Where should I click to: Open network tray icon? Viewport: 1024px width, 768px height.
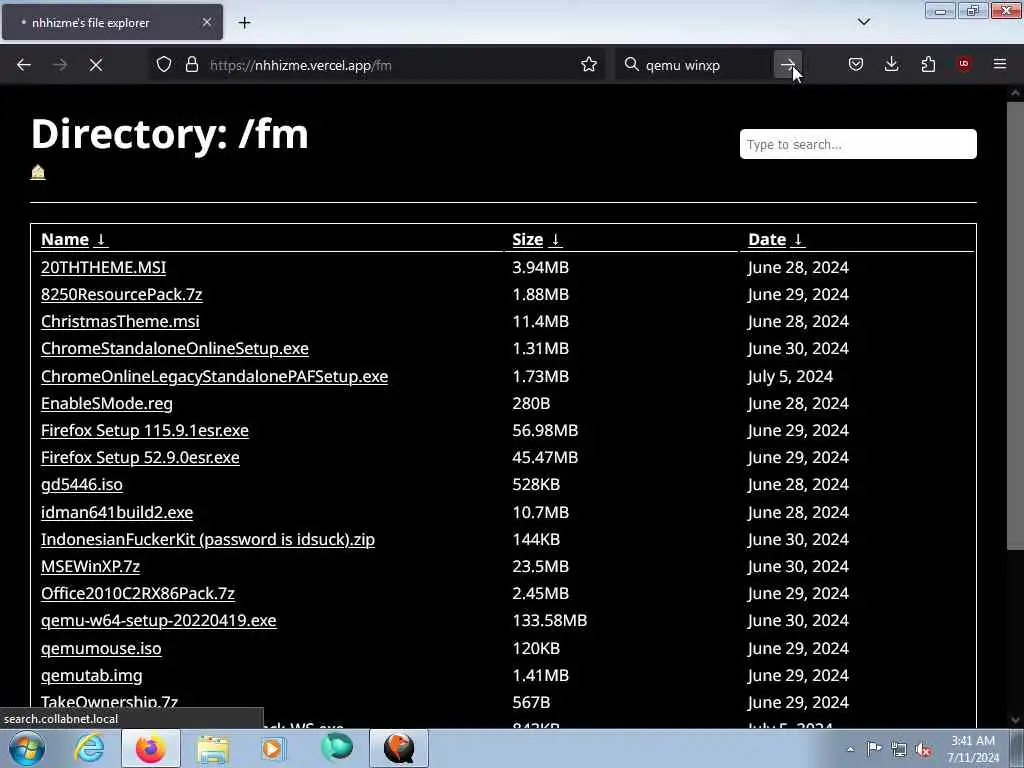pos(899,749)
